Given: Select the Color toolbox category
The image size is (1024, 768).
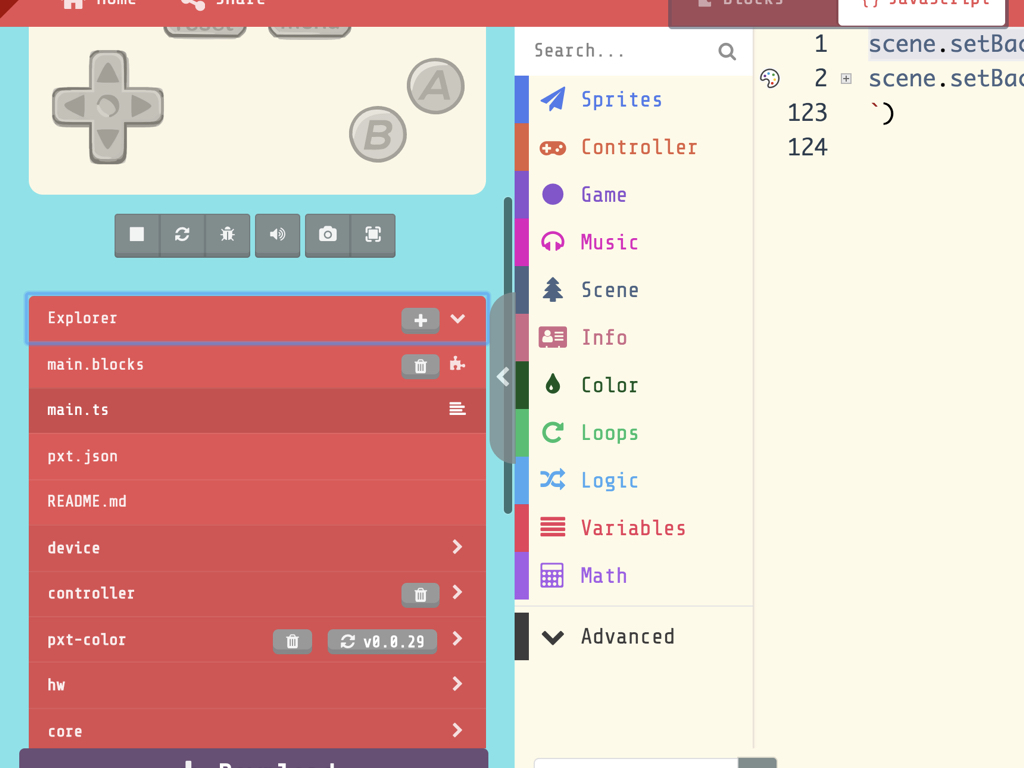Looking at the screenshot, I should pos(633,385).
